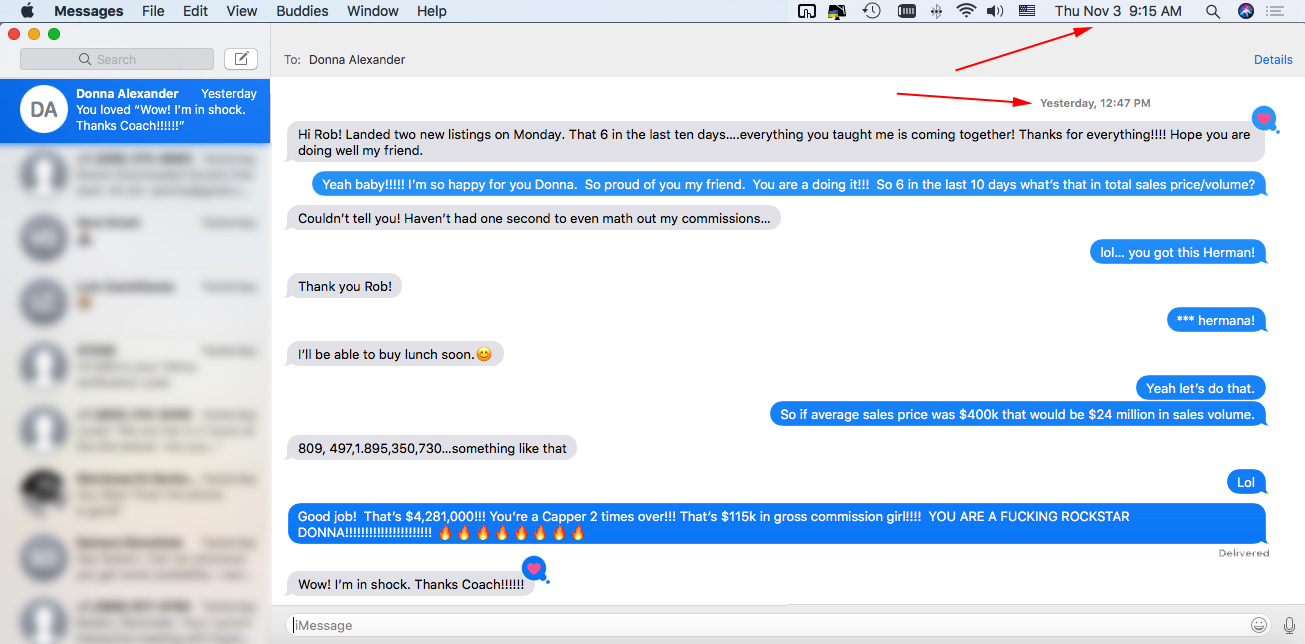Open Notification Center icon

pos(1275,11)
